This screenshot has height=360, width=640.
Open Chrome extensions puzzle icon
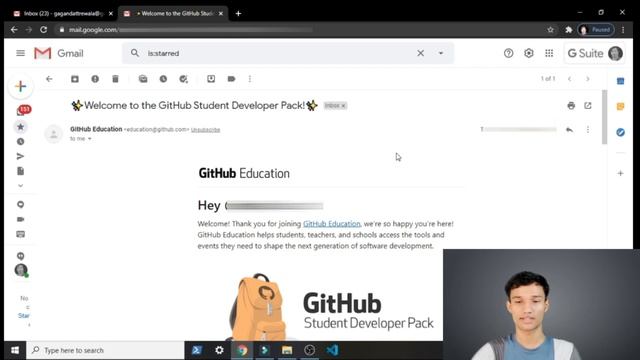569,29
